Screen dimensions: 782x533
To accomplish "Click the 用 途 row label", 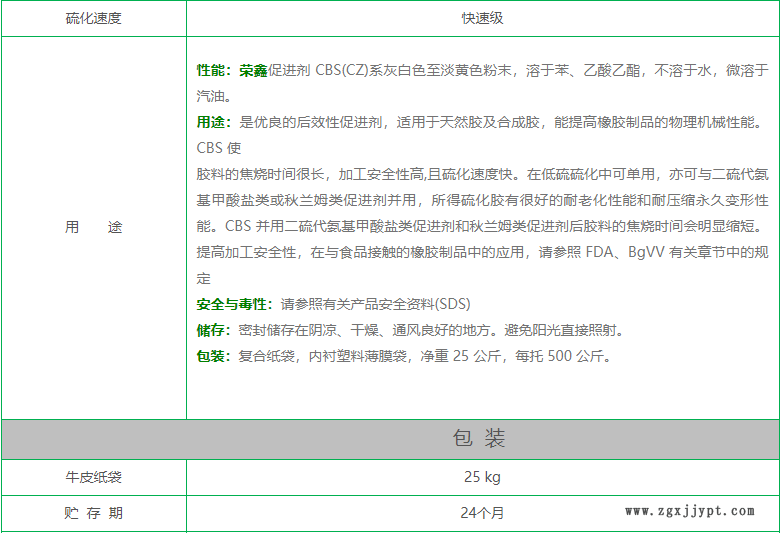I will click(93, 227).
